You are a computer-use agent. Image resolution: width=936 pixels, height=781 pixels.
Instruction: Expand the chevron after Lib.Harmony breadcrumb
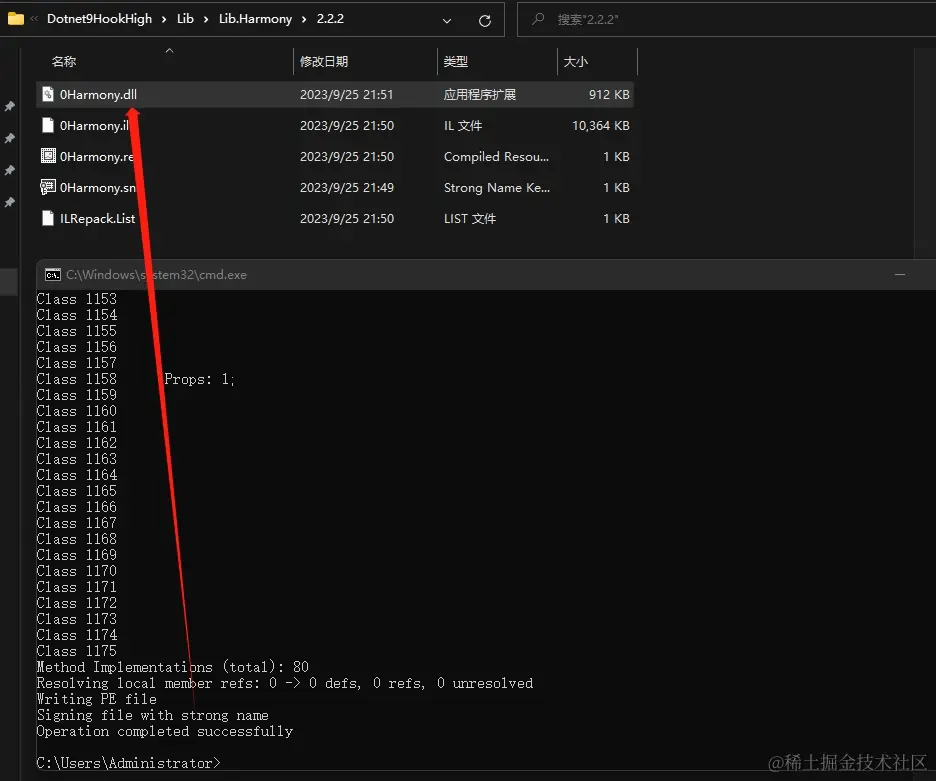click(304, 19)
